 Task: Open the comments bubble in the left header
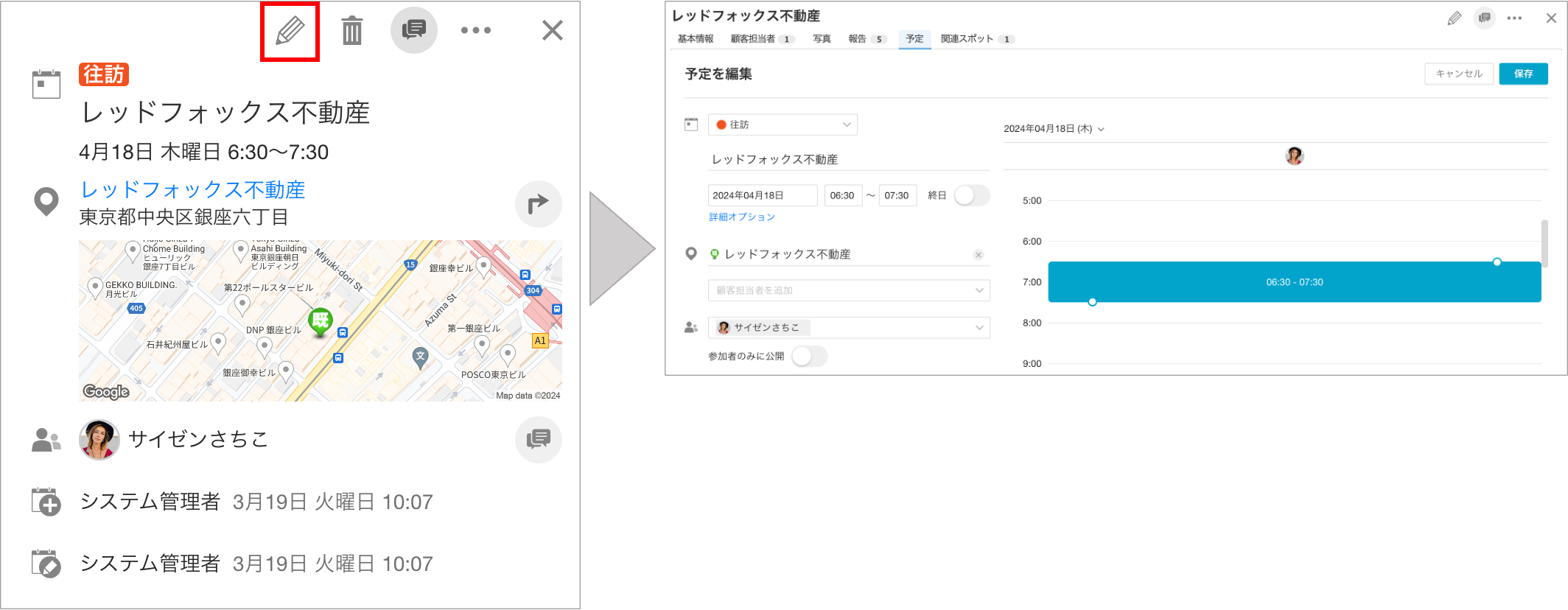pos(413,30)
